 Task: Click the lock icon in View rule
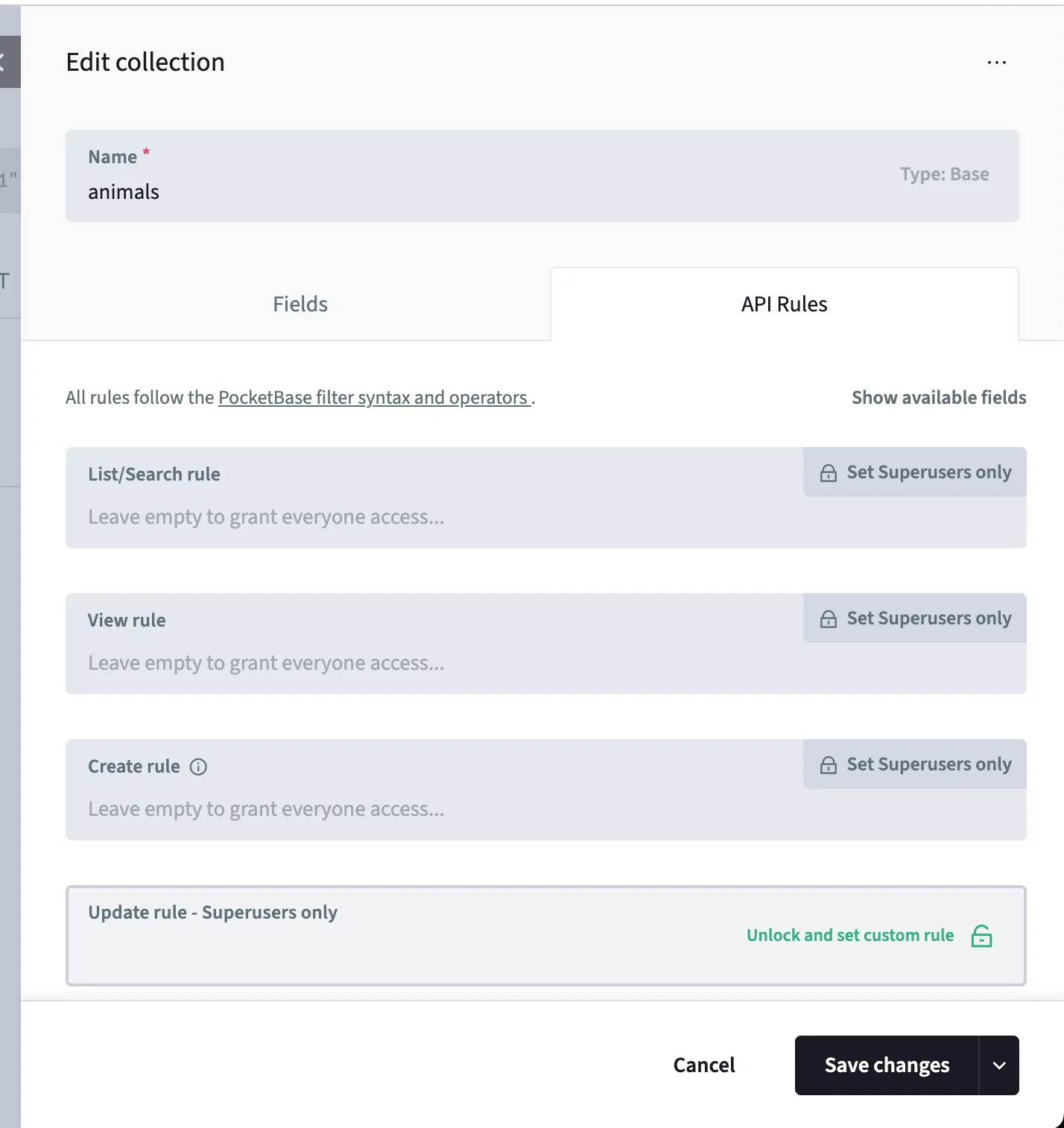[828, 619]
